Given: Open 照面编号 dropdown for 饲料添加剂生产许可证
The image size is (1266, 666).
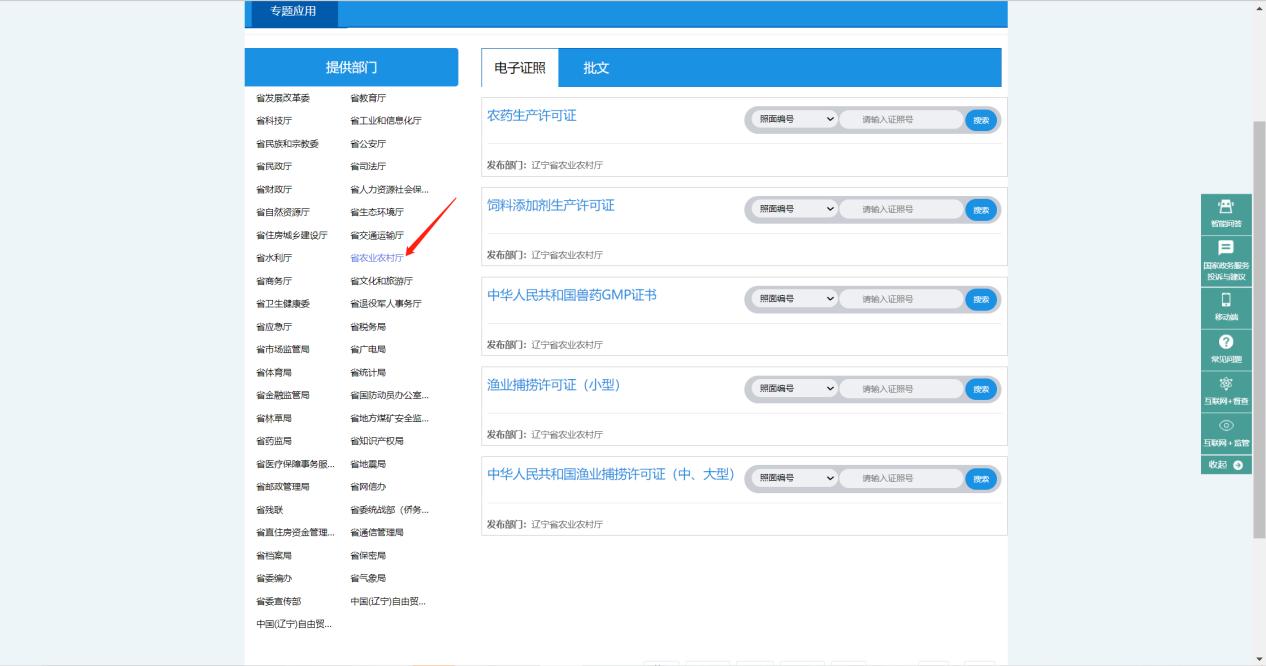Looking at the screenshot, I should [795, 210].
